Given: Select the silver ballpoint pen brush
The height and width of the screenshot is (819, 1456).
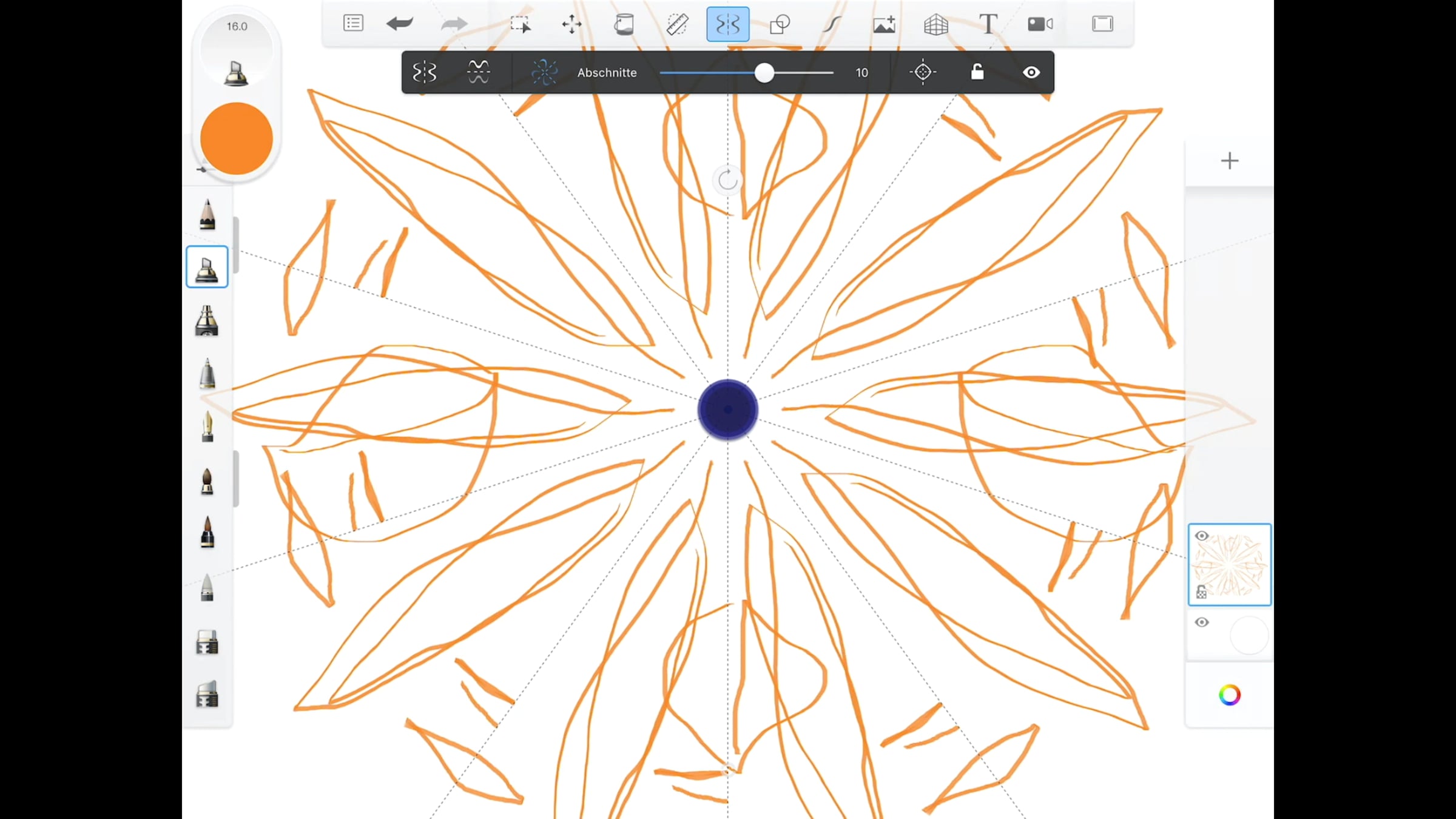Looking at the screenshot, I should click(x=207, y=373).
